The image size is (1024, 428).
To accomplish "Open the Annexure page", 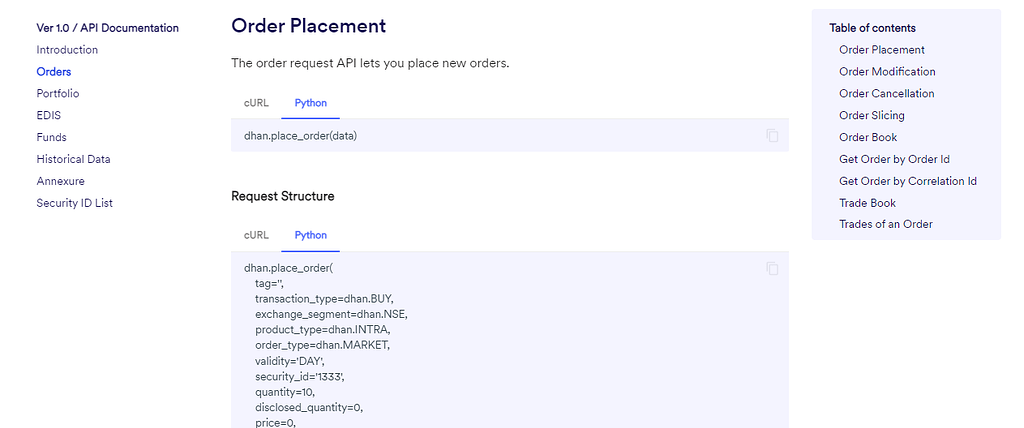I will tap(60, 182).
